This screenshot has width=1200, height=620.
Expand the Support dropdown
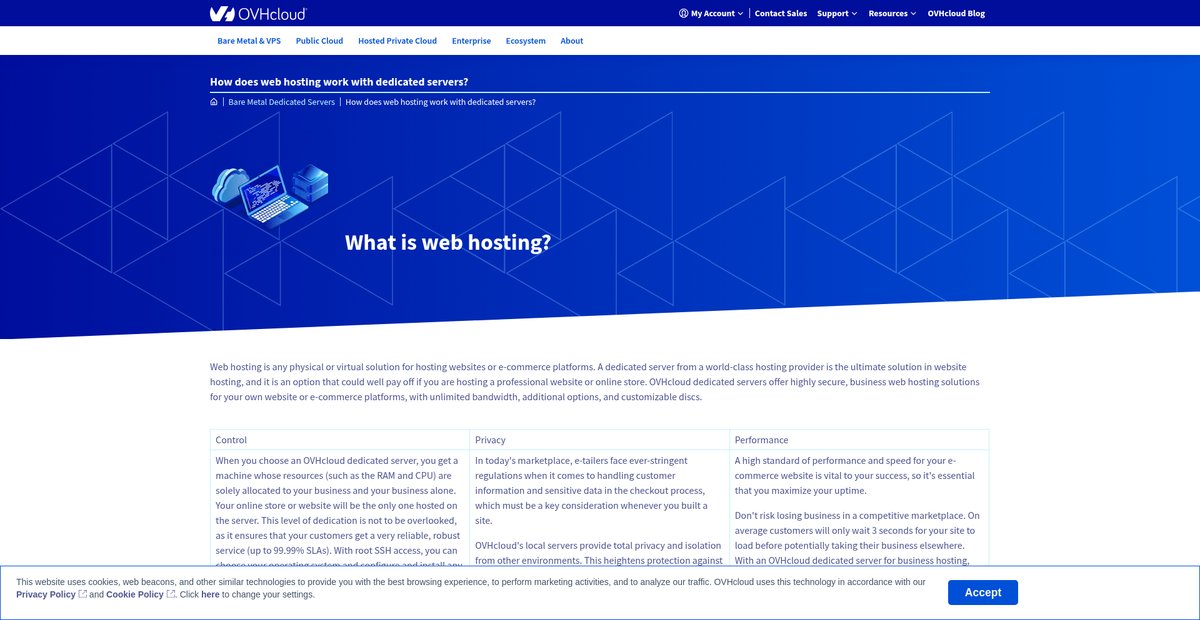837,13
